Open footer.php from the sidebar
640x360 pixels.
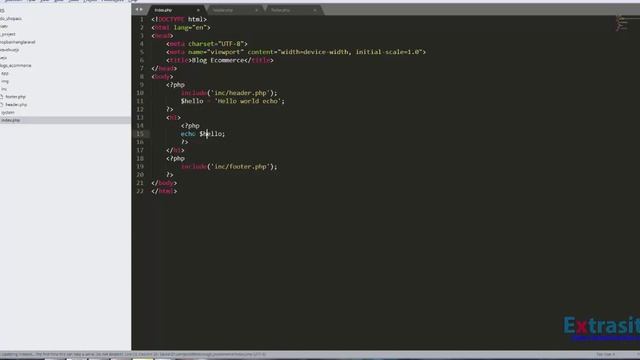tap(16, 97)
